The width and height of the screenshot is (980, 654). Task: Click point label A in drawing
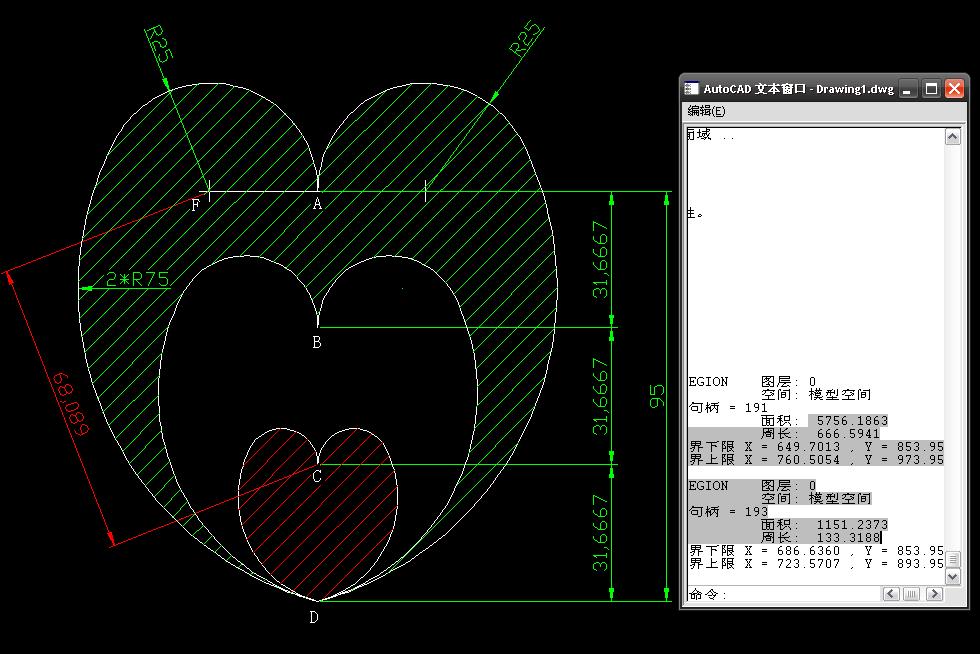[318, 204]
